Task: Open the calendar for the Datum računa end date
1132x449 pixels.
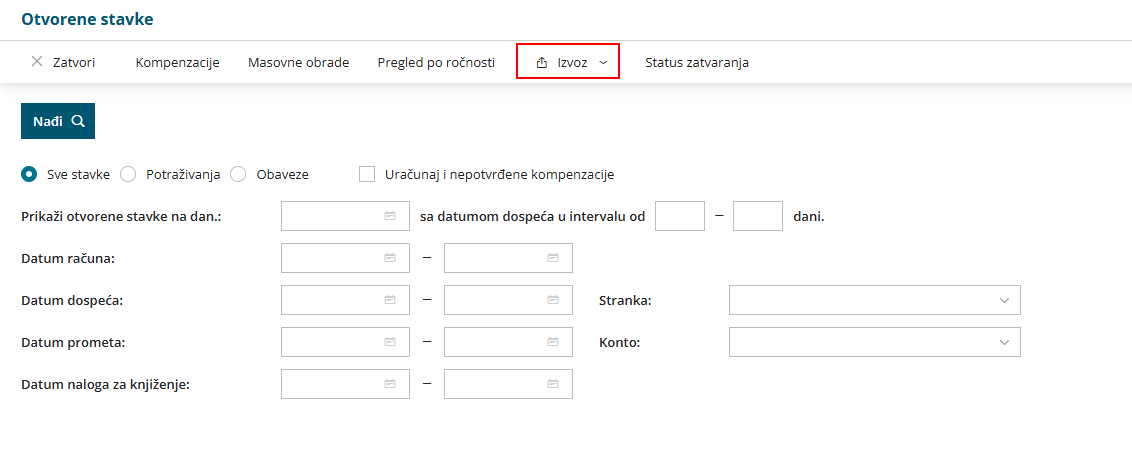Action: (552, 258)
